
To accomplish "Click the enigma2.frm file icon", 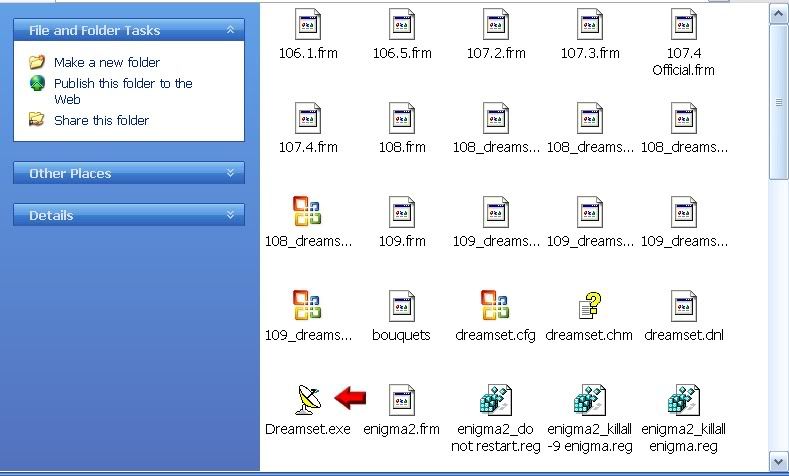I will pos(402,401).
